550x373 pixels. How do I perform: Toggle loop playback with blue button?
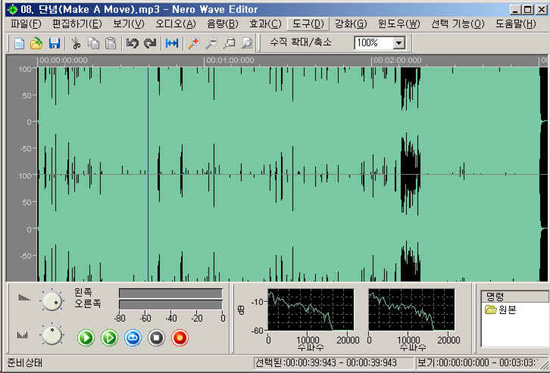click(133, 338)
